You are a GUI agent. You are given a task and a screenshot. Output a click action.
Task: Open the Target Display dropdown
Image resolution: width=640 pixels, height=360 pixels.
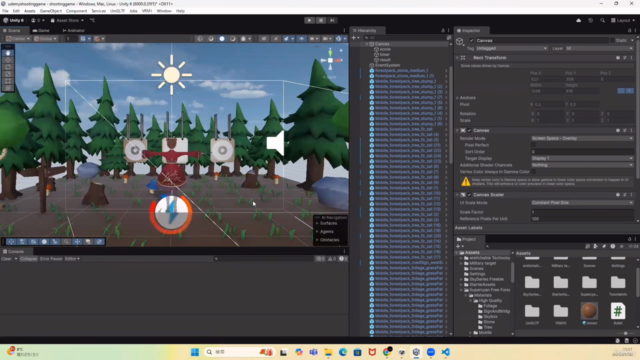point(582,158)
